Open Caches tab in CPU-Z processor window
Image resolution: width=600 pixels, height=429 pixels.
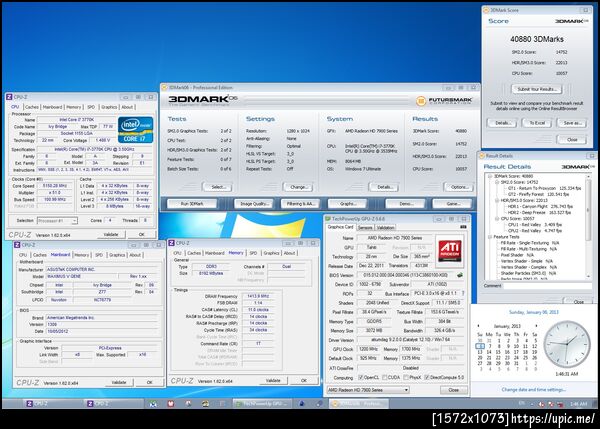pyautogui.click(x=31, y=107)
